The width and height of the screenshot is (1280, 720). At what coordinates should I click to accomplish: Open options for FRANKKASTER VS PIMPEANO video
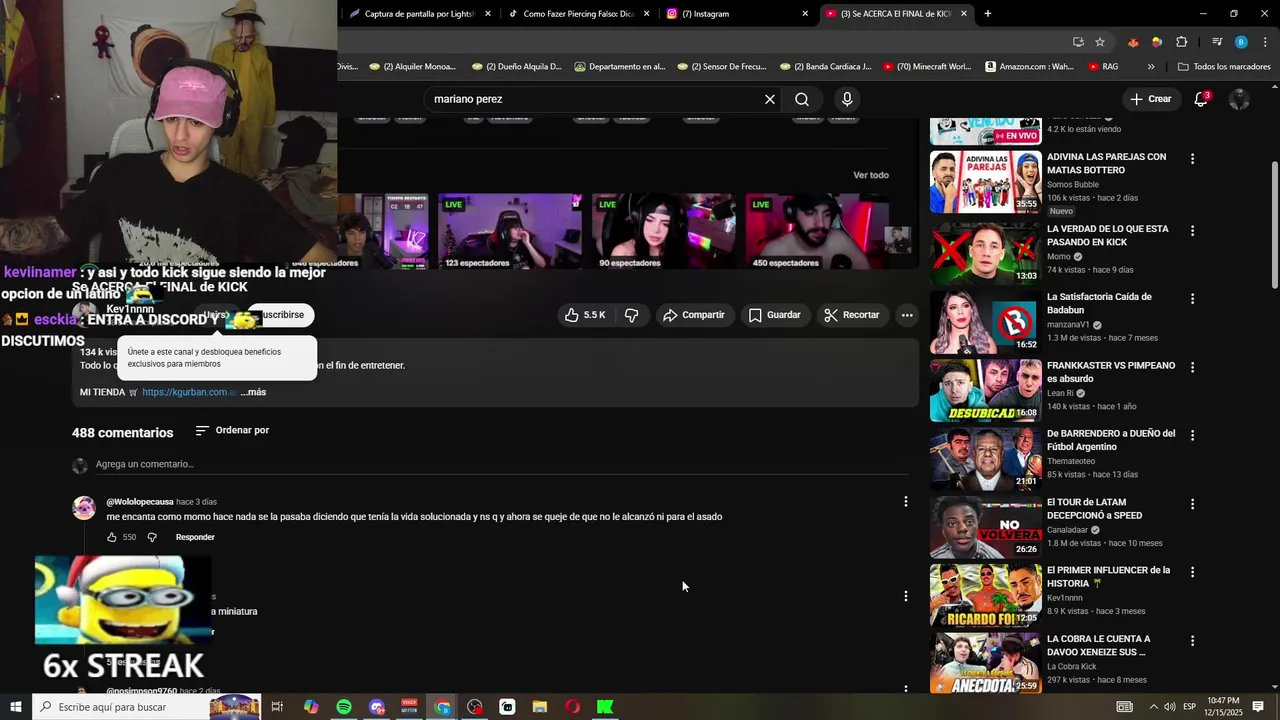(x=1192, y=368)
